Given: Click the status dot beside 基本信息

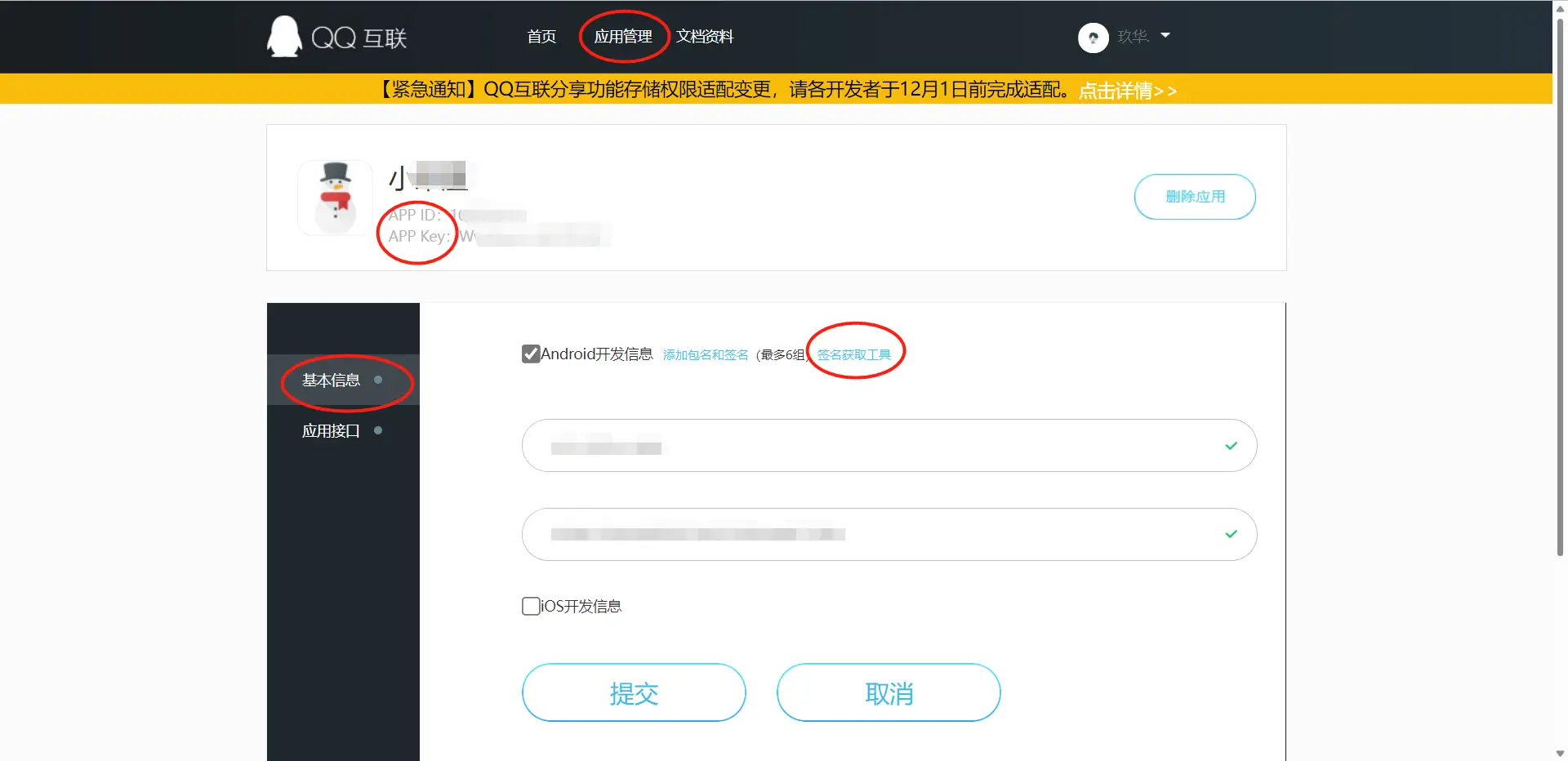Looking at the screenshot, I should tap(377, 379).
